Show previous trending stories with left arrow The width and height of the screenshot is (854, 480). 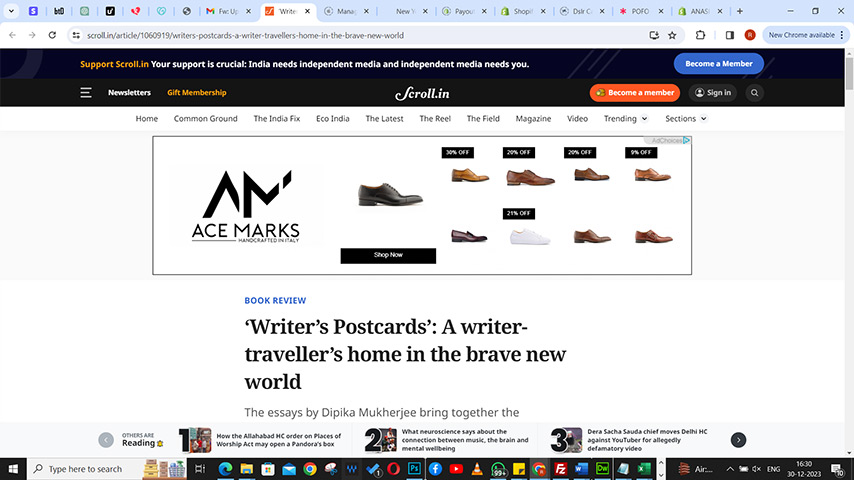pos(106,440)
